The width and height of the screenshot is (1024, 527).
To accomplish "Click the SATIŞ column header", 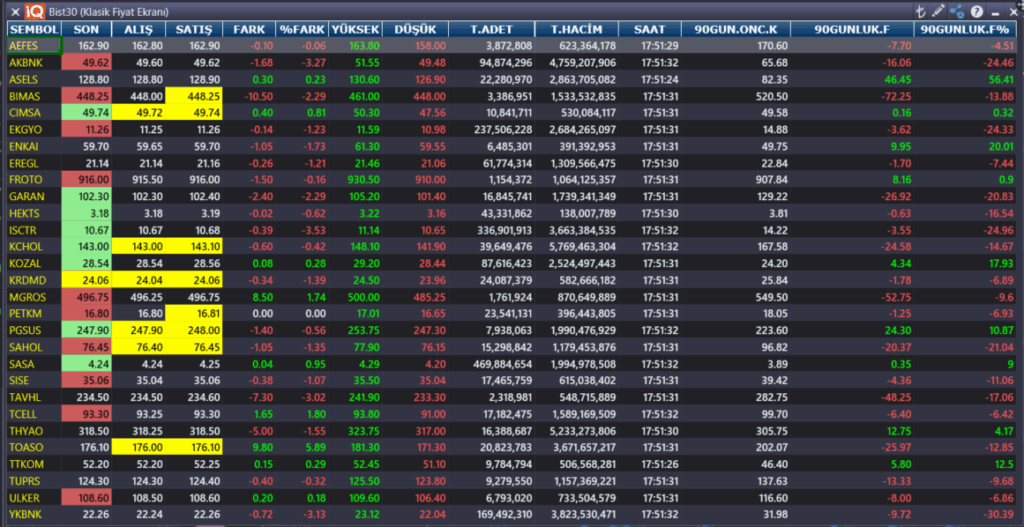I will pos(194,29).
